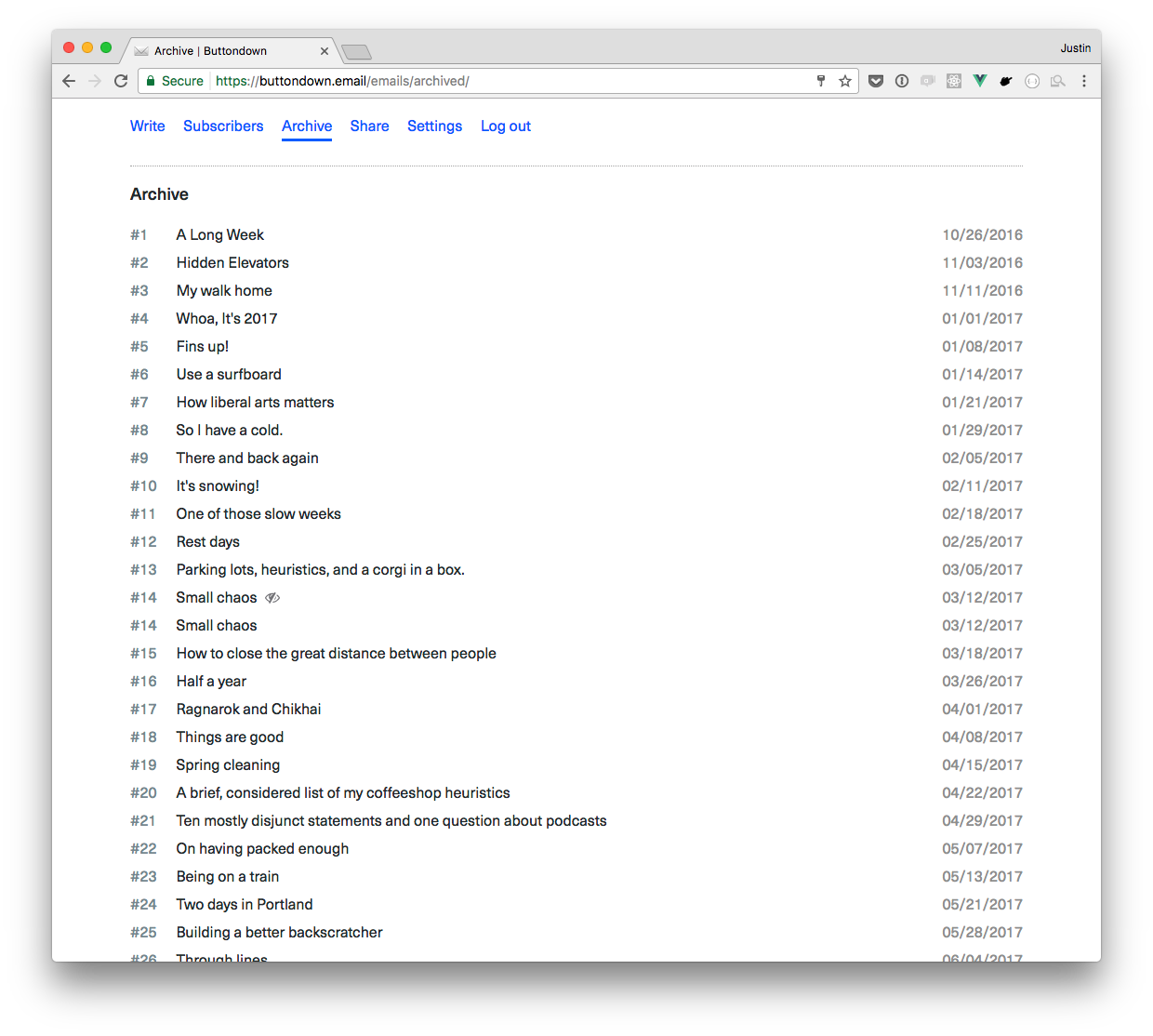The image size is (1153, 1036).
Task: Click the #13 issue number
Action: coord(143,569)
